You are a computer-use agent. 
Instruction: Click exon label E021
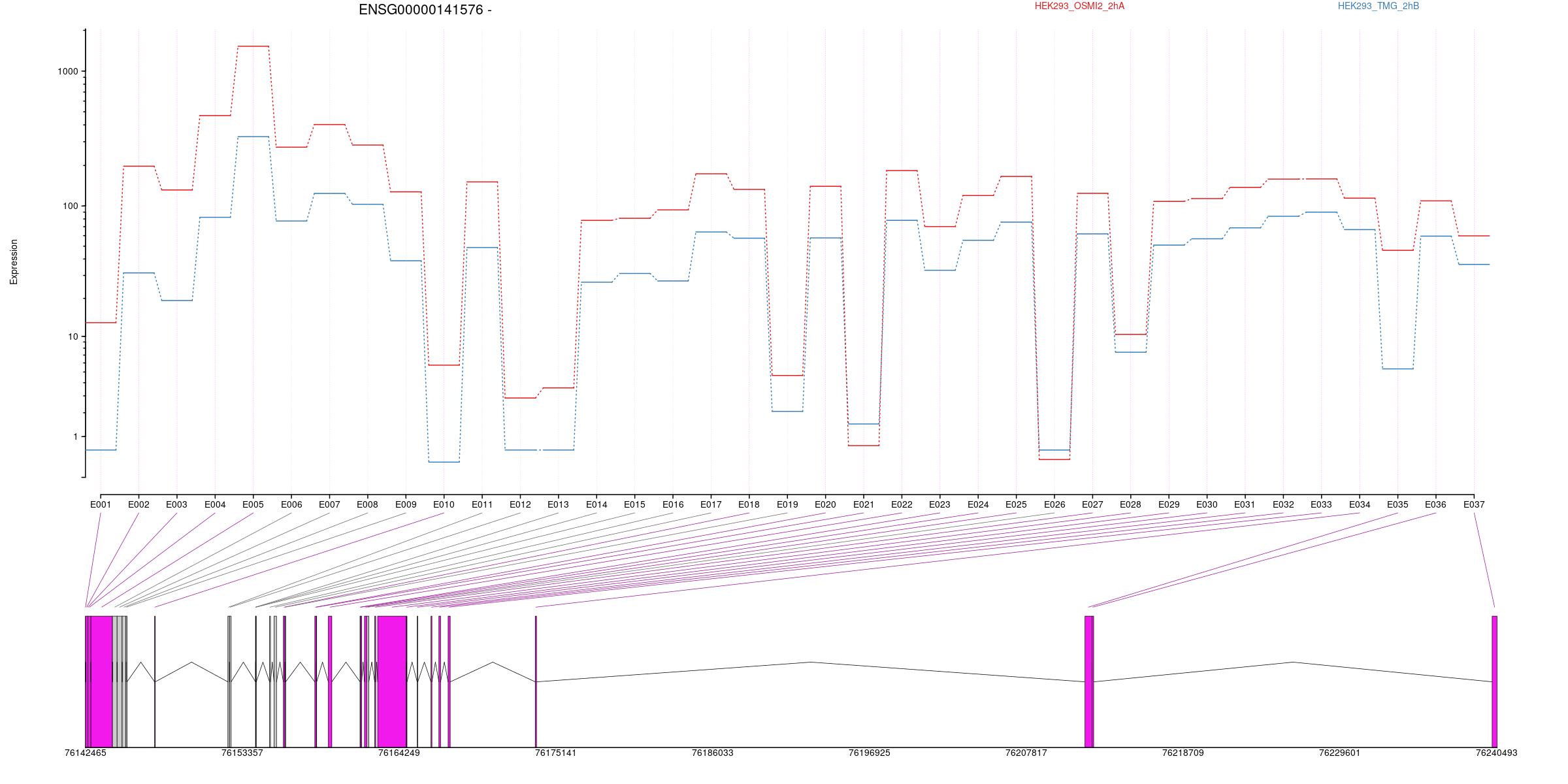863,505
